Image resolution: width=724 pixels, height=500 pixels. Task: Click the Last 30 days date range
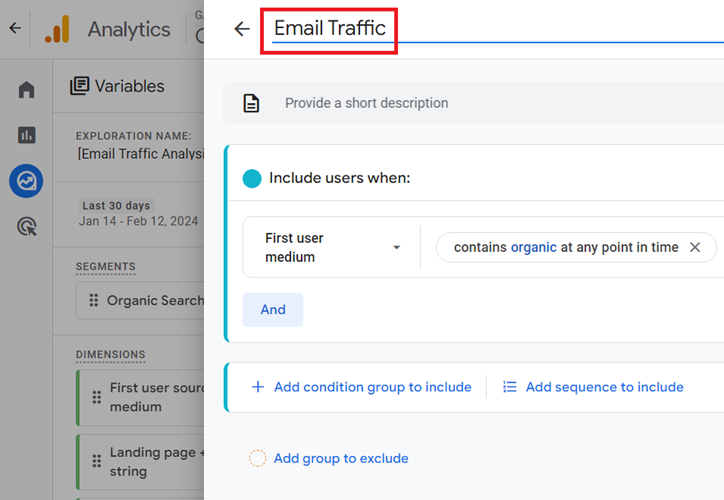(116, 205)
